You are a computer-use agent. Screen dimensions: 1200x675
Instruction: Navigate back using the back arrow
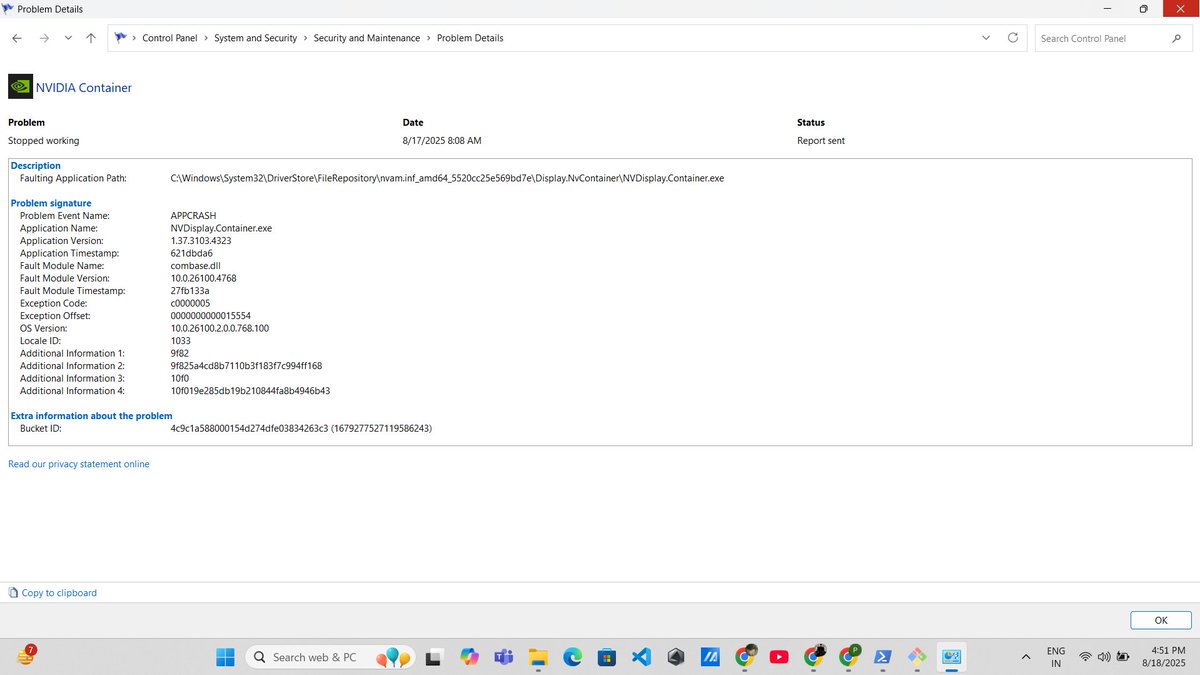[x=16, y=37]
